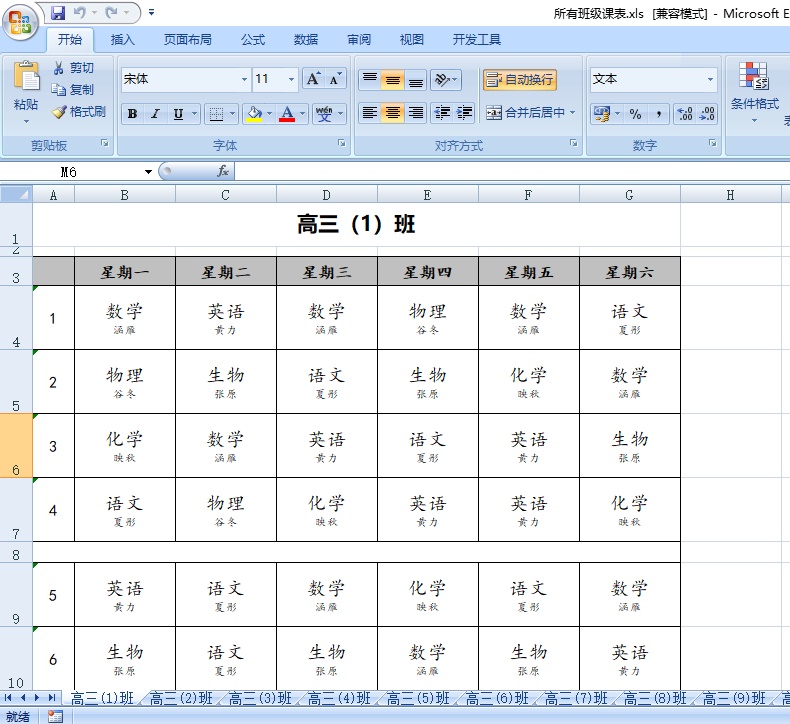The image size is (790, 724).
Task: Open the font size 11 dropdown
Action: click(291, 80)
